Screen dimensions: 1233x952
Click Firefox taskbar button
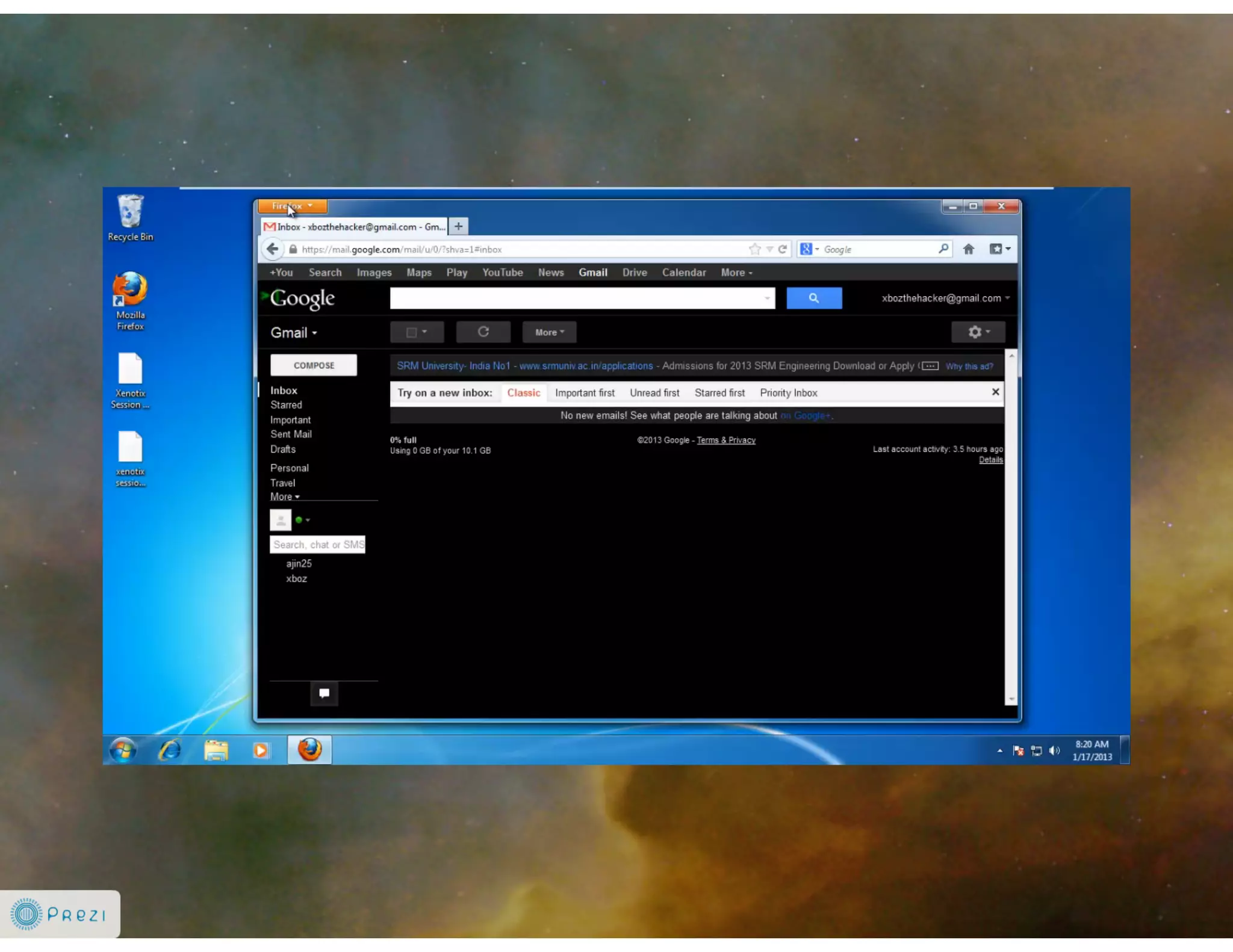coord(309,750)
